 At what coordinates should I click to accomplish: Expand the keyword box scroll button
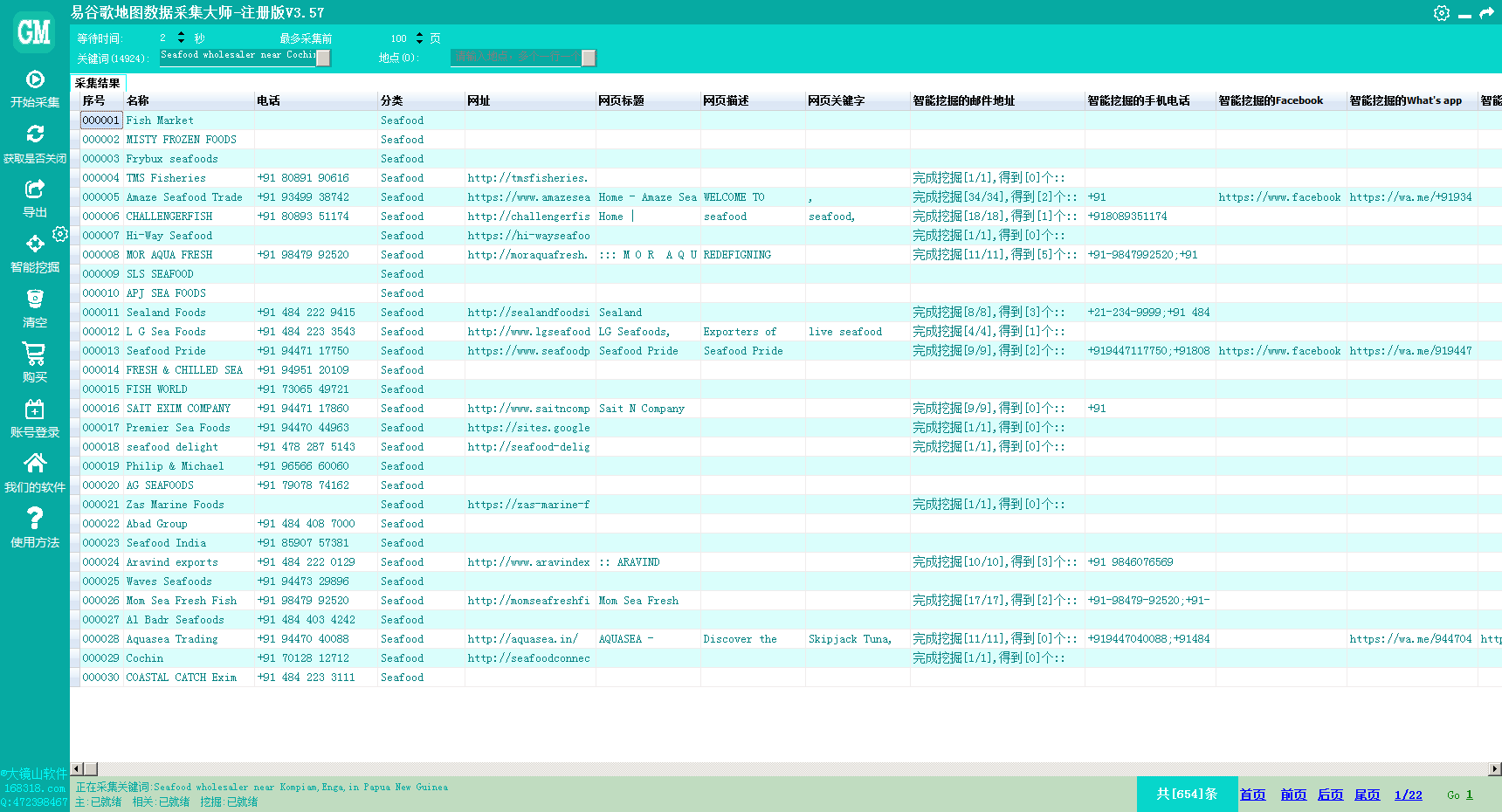323,58
